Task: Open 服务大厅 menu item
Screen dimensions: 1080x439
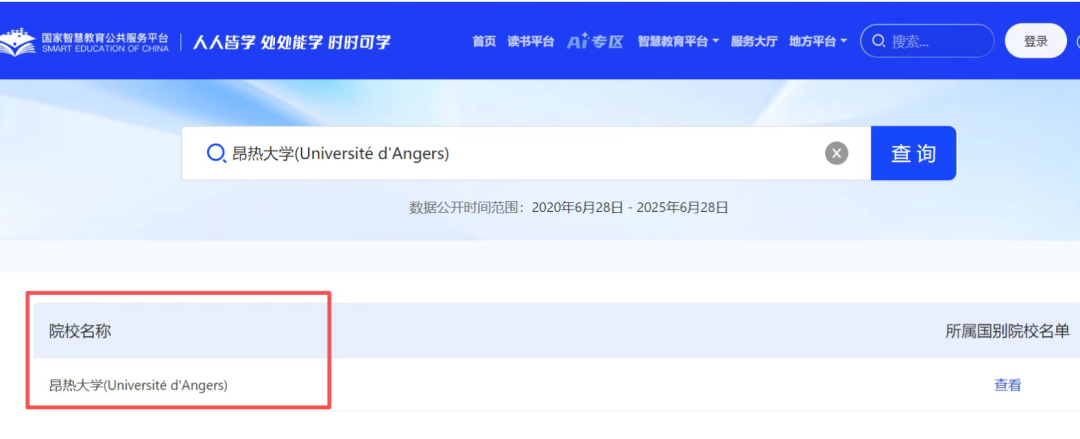Action: (x=754, y=41)
